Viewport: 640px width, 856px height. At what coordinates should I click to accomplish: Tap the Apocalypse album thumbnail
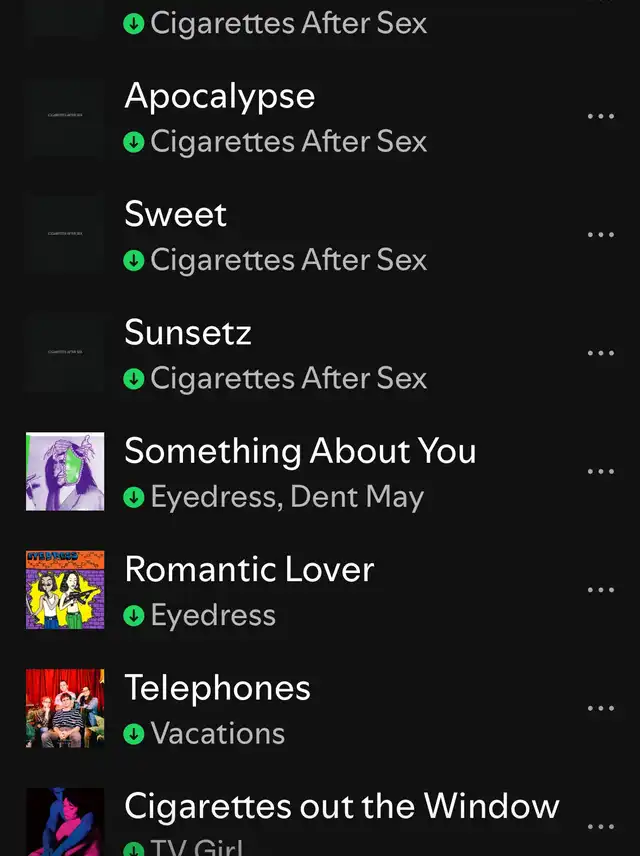click(65, 117)
